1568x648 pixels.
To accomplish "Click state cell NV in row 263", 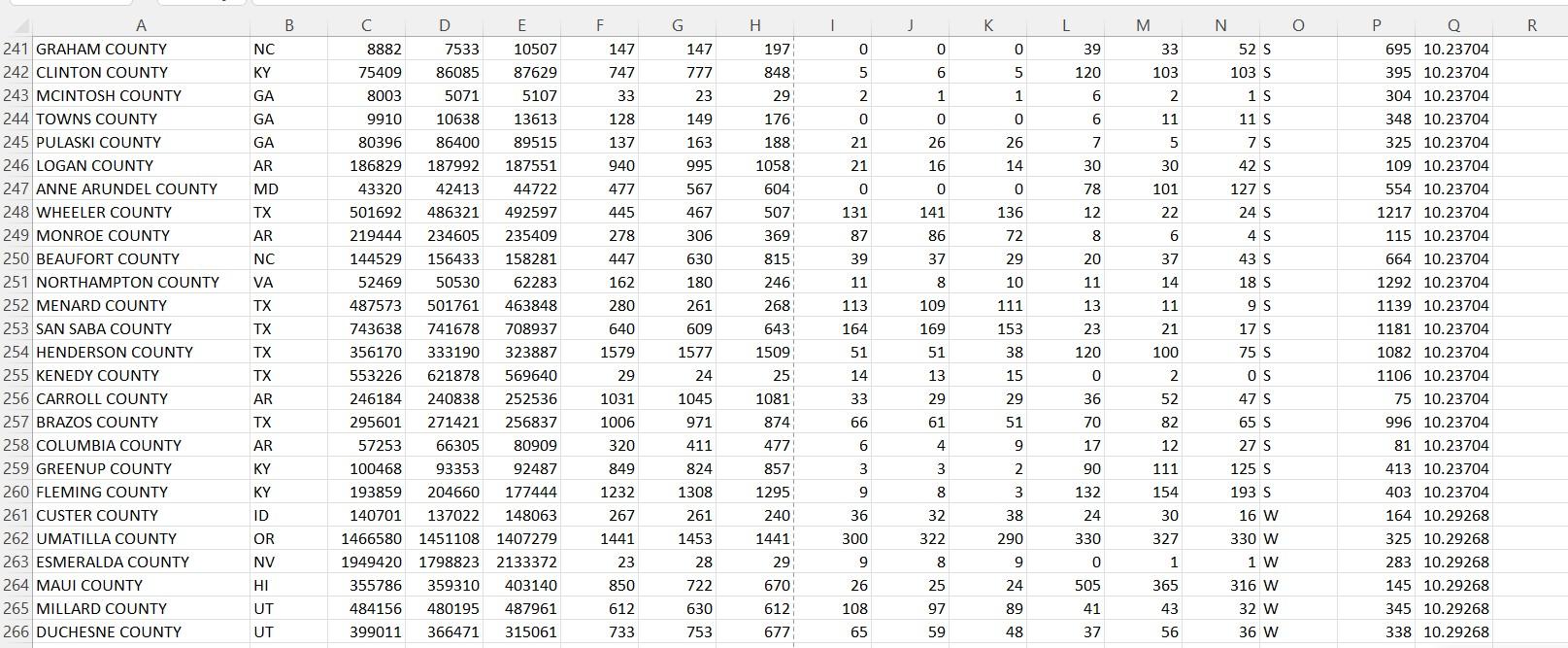I will pyautogui.click(x=288, y=562).
